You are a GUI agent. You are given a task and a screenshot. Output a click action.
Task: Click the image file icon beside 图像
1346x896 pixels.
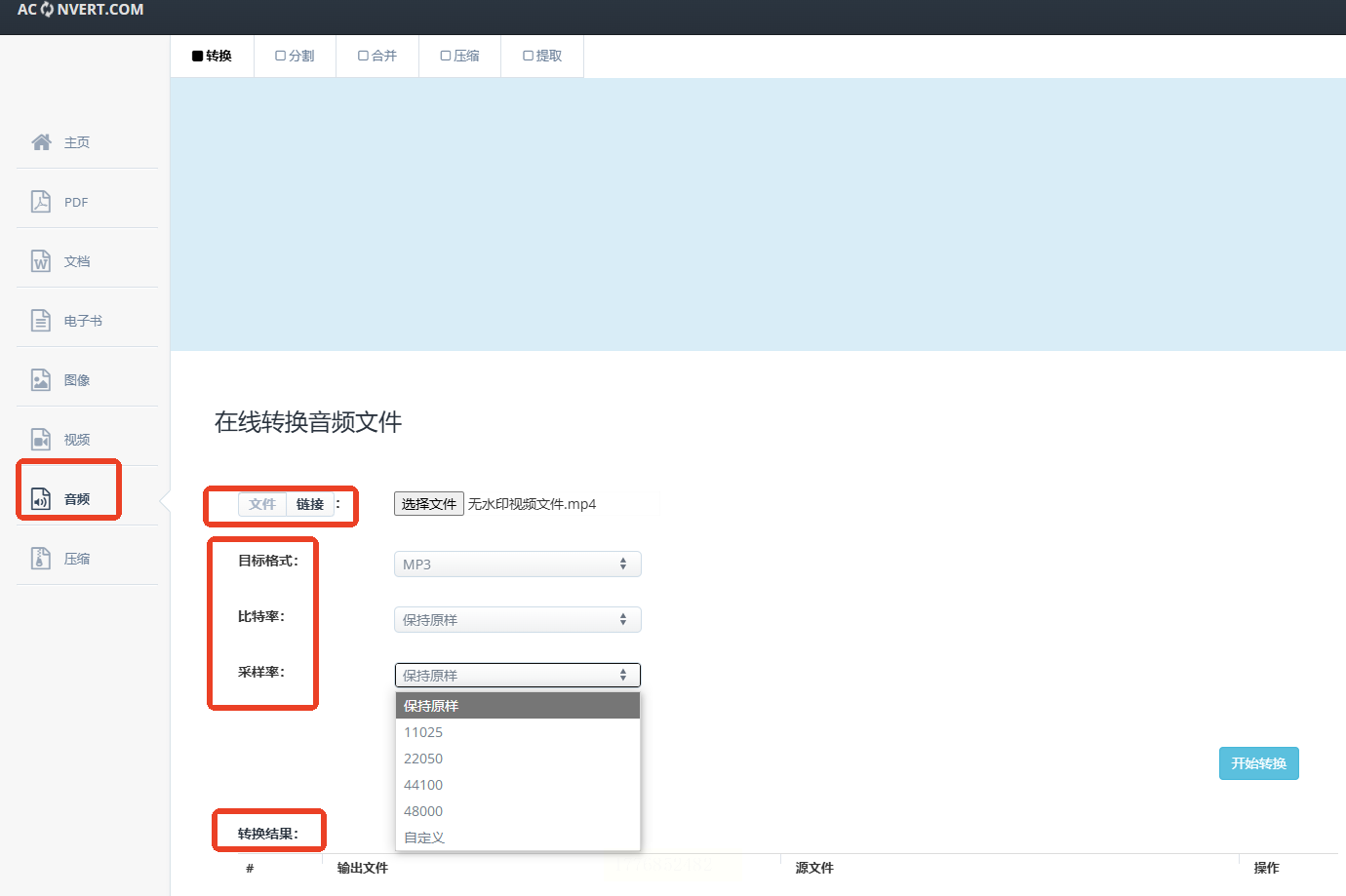[41, 380]
